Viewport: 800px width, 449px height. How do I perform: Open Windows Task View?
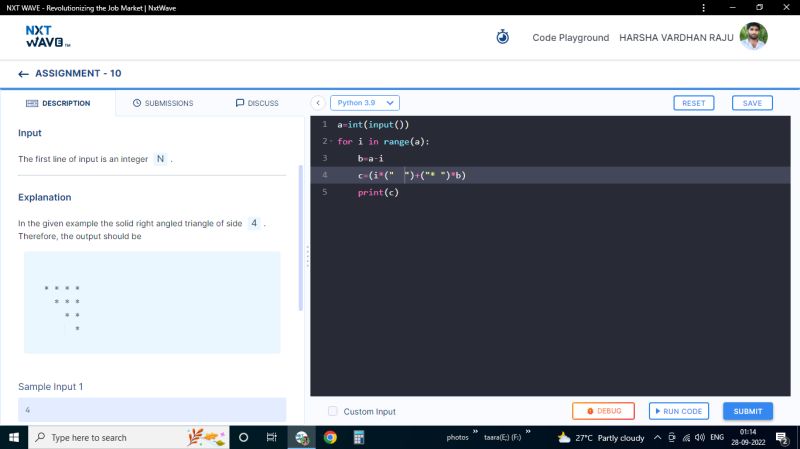coord(272,437)
